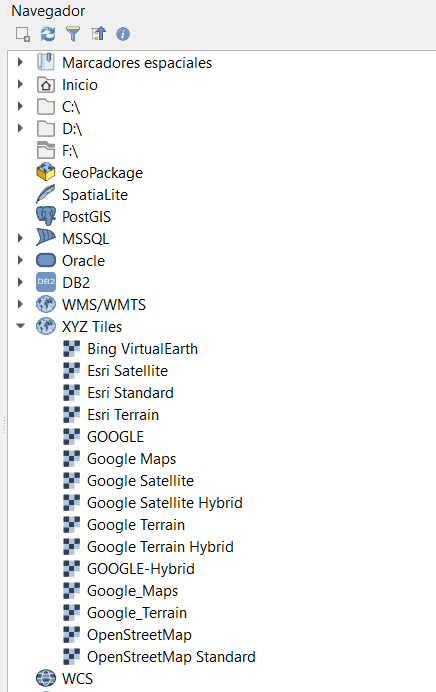Click the Marcadores espaciales text label
The width and height of the screenshot is (436, 692).
[137, 63]
